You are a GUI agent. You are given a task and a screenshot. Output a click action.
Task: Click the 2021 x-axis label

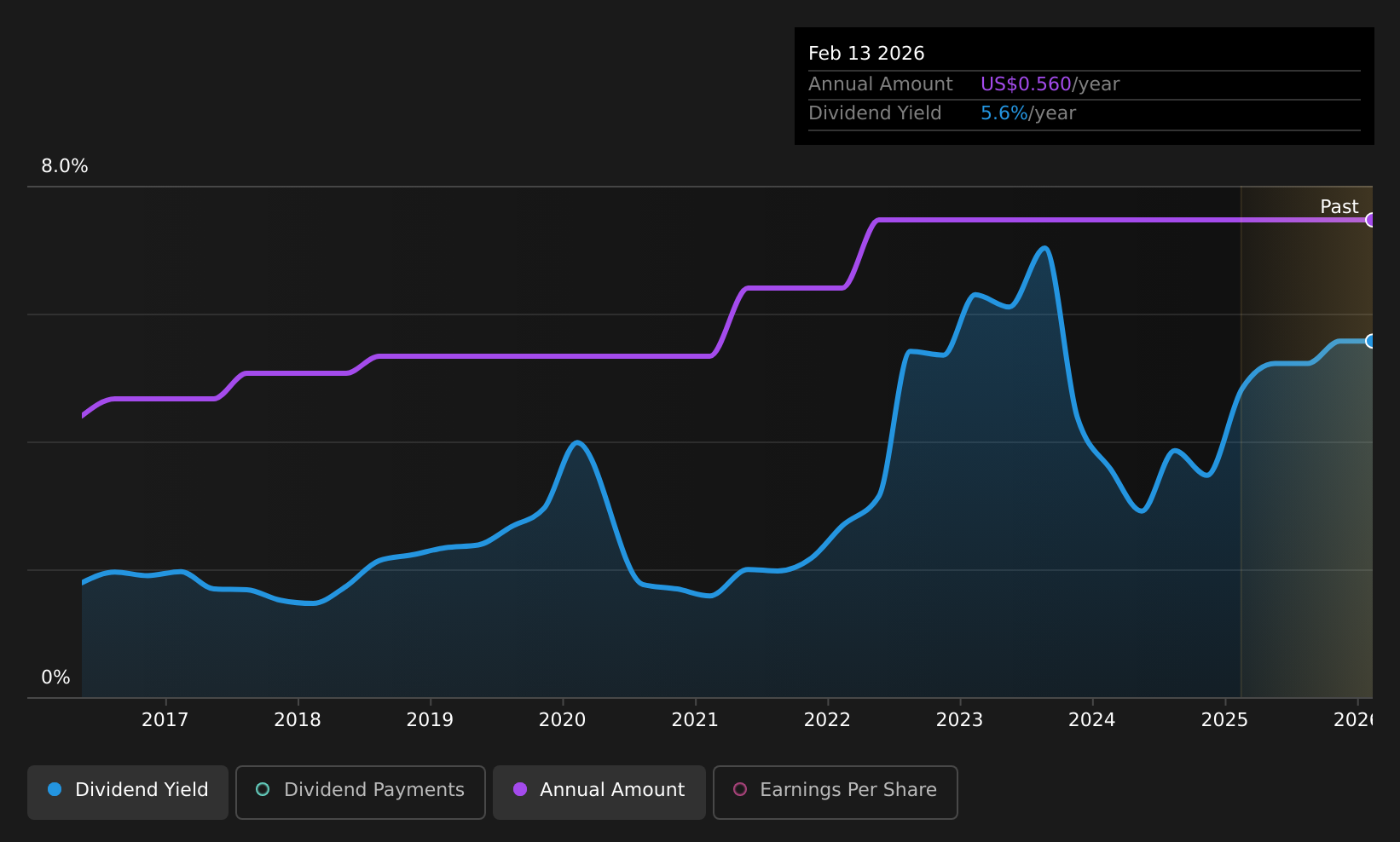pos(695,720)
